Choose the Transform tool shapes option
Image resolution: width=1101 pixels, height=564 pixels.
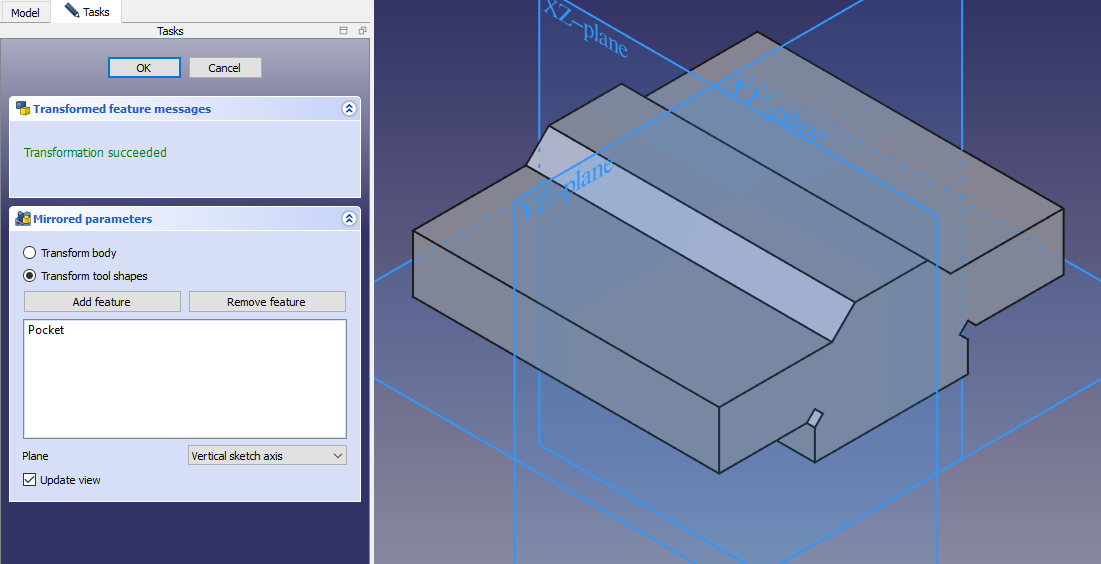coord(30,276)
